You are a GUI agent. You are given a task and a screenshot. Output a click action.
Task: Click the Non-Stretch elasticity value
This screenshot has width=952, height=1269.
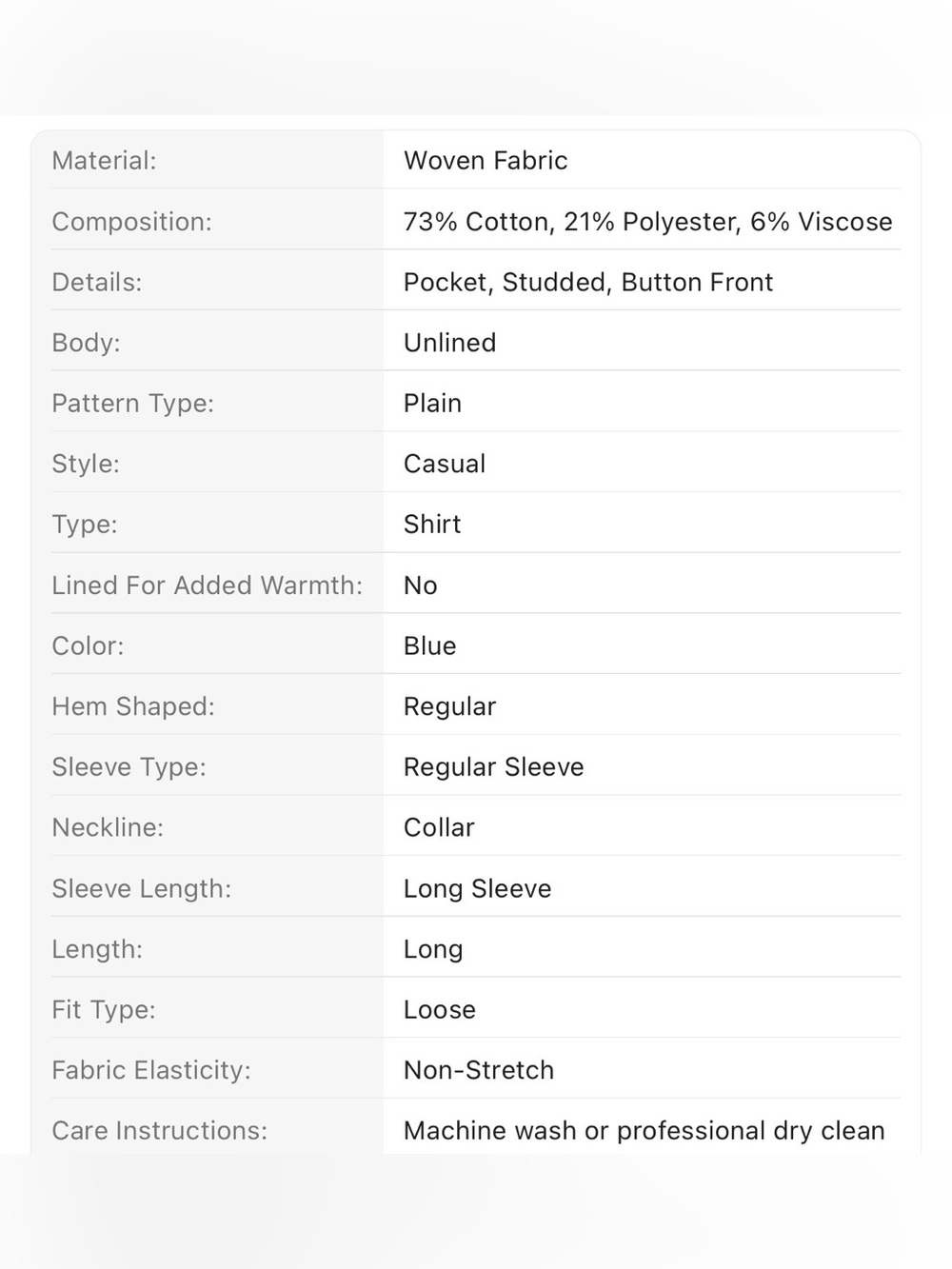coord(478,1071)
